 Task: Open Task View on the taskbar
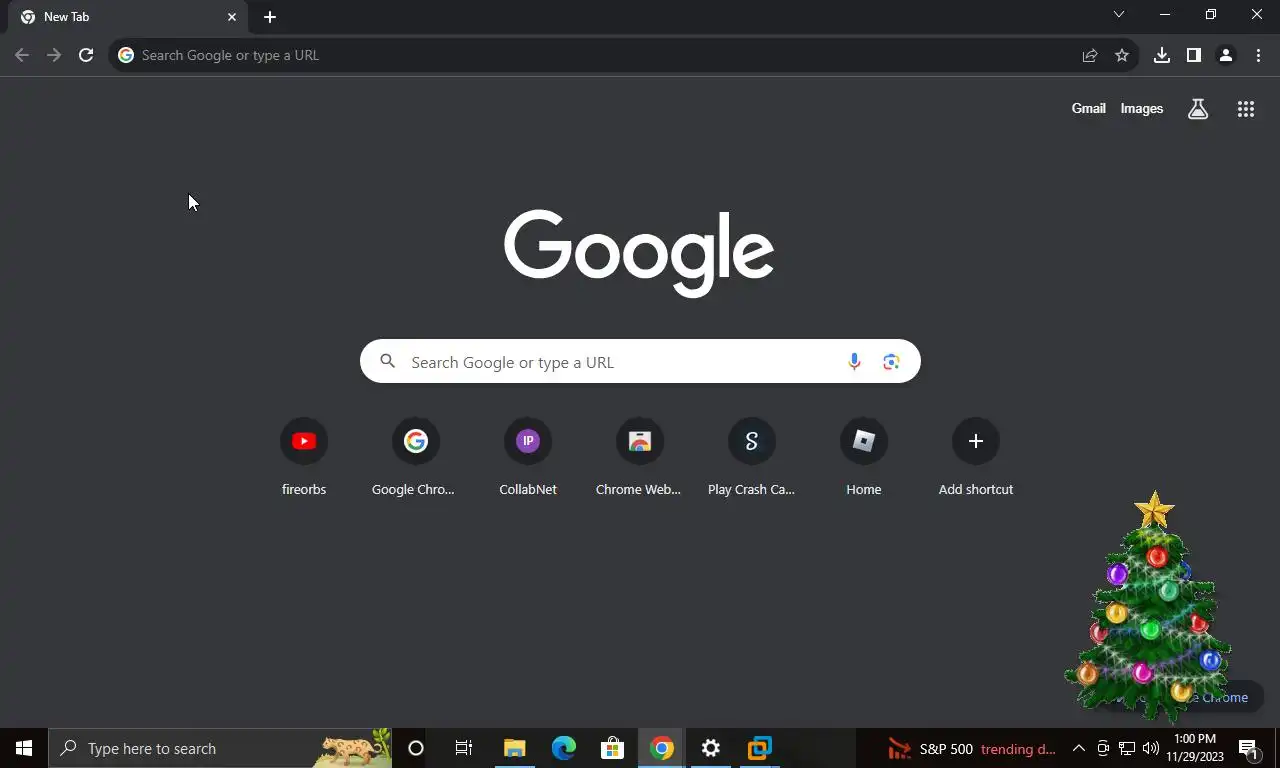pos(464,748)
